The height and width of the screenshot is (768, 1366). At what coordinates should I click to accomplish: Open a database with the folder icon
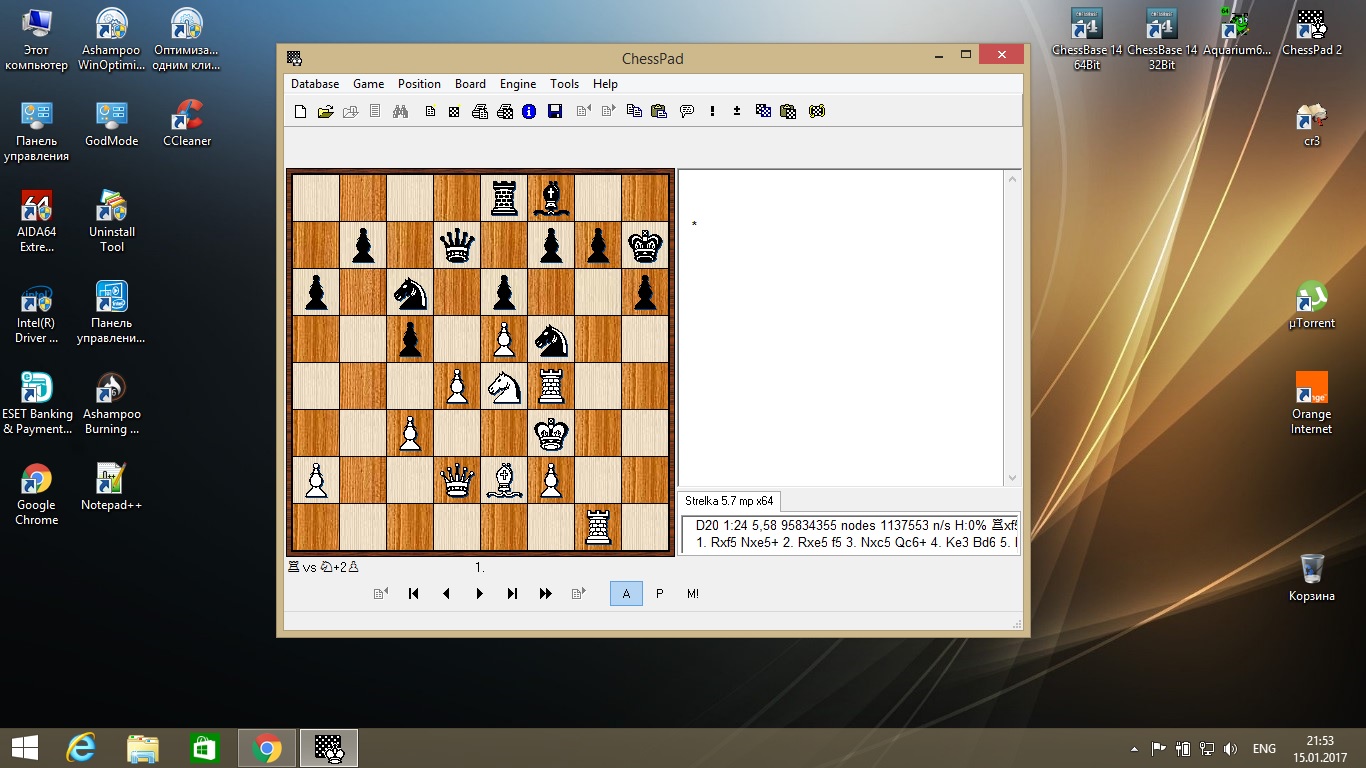coord(325,112)
